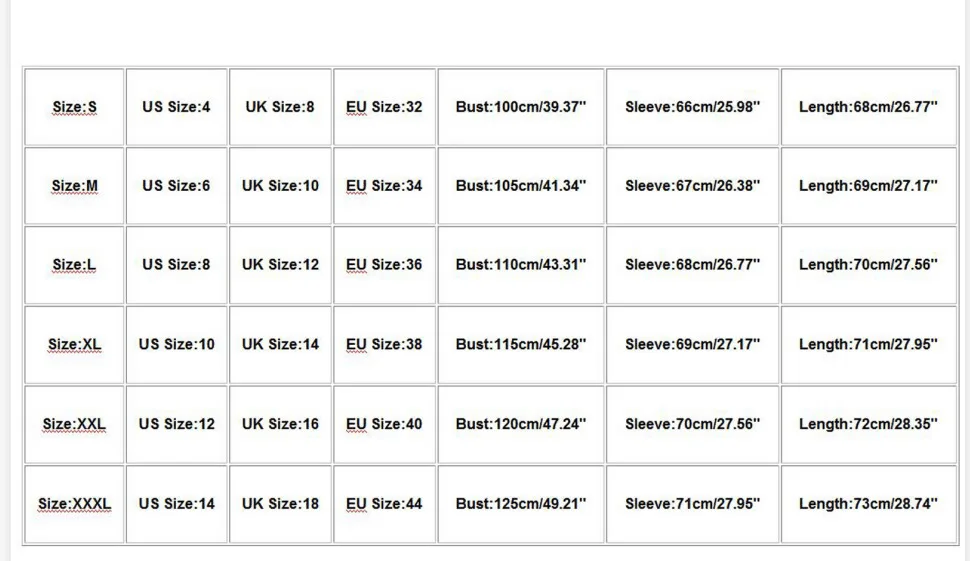Click the Sleeve:70cm/27.56'' cell
Image resolution: width=970 pixels, height=561 pixels.
click(692, 424)
